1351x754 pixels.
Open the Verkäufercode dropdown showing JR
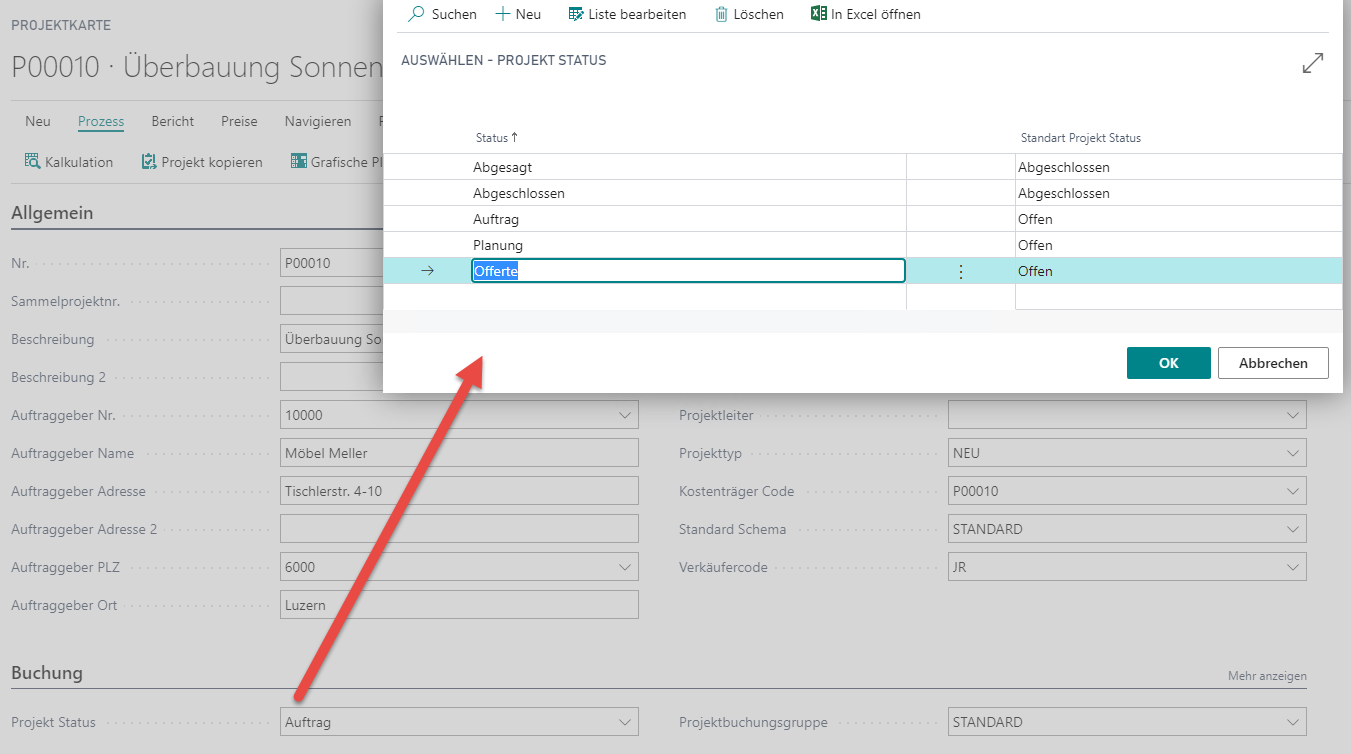coord(1294,567)
